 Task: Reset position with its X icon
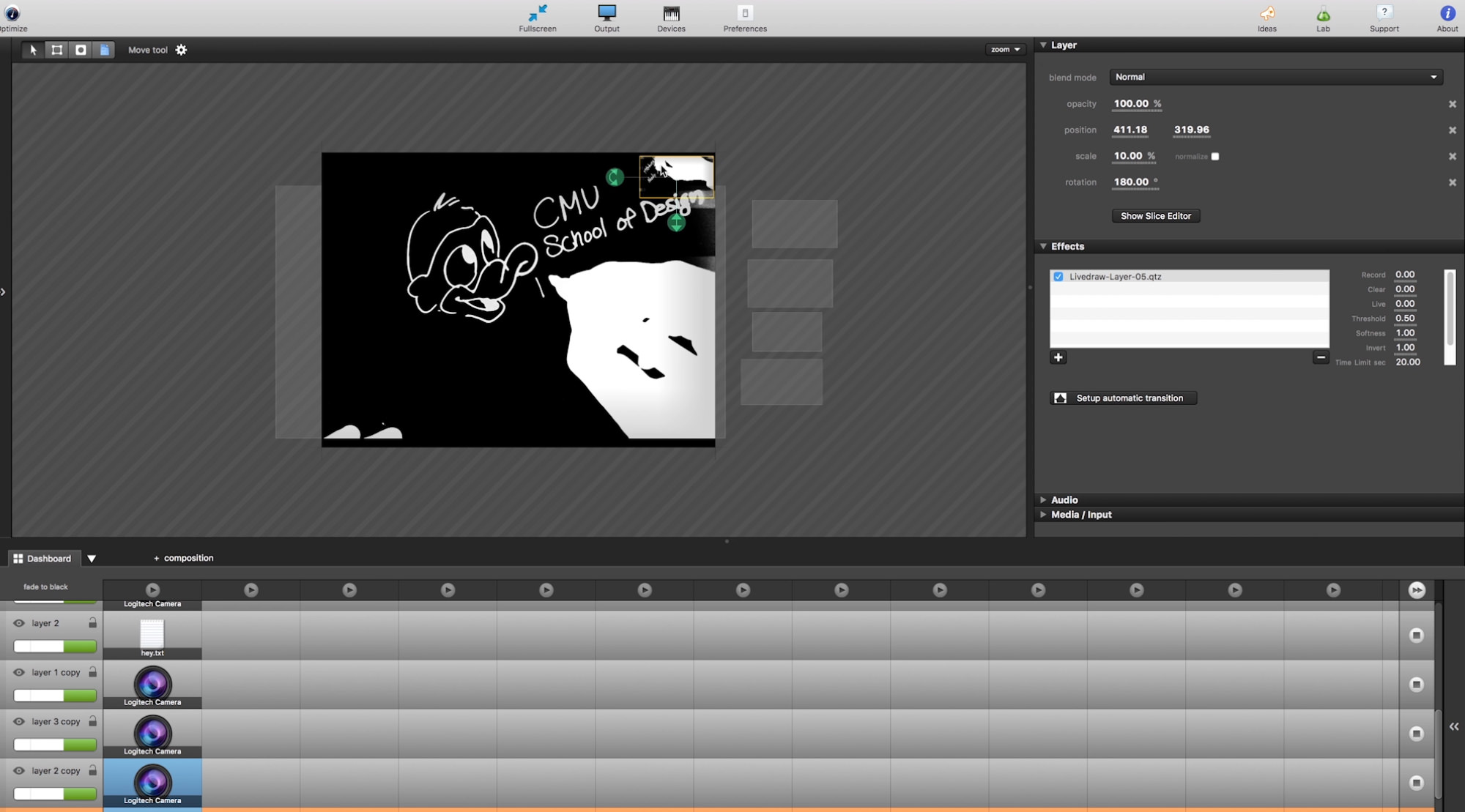click(x=1452, y=130)
